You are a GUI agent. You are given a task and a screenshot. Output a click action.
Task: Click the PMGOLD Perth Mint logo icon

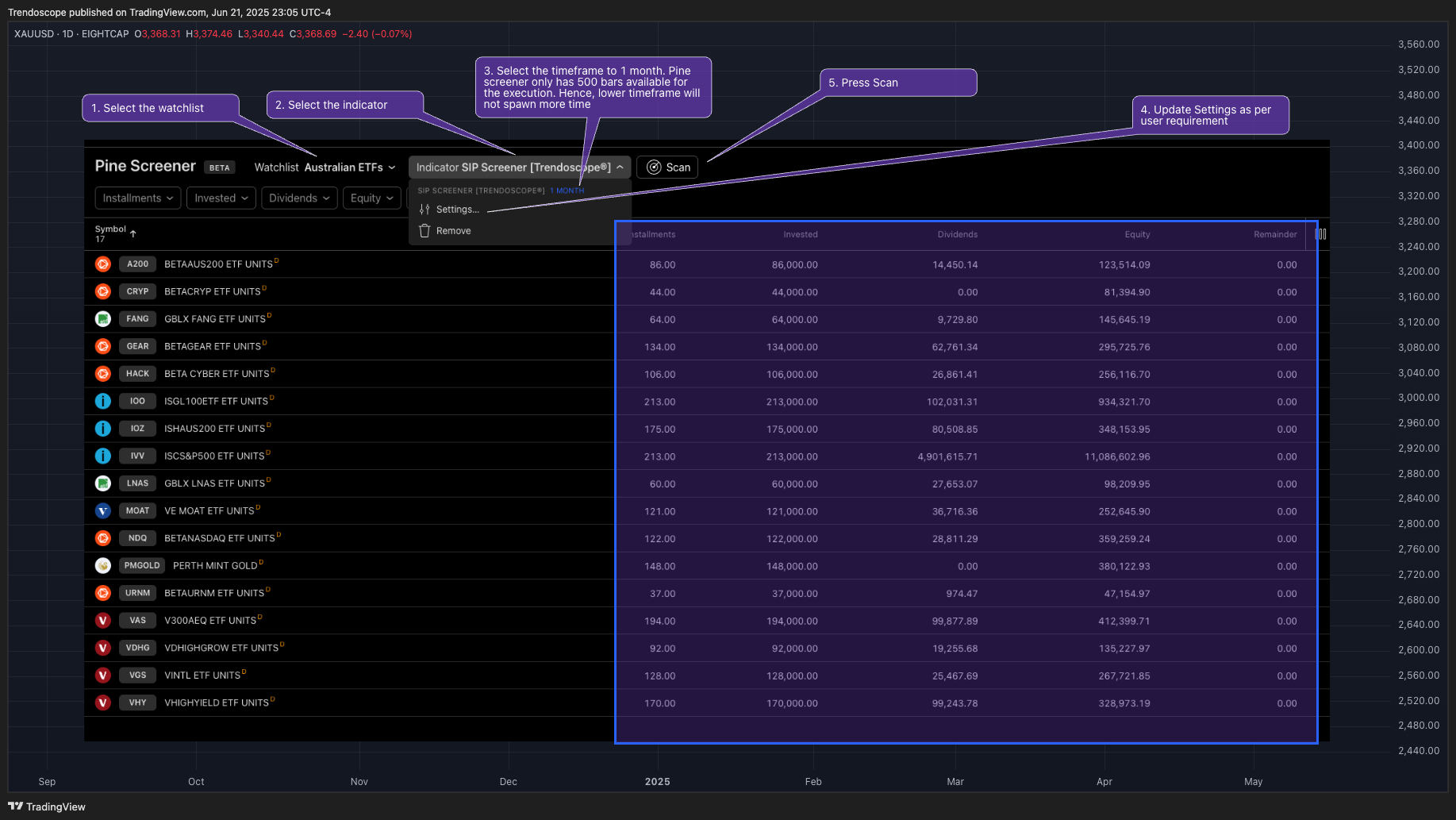point(103,566)
